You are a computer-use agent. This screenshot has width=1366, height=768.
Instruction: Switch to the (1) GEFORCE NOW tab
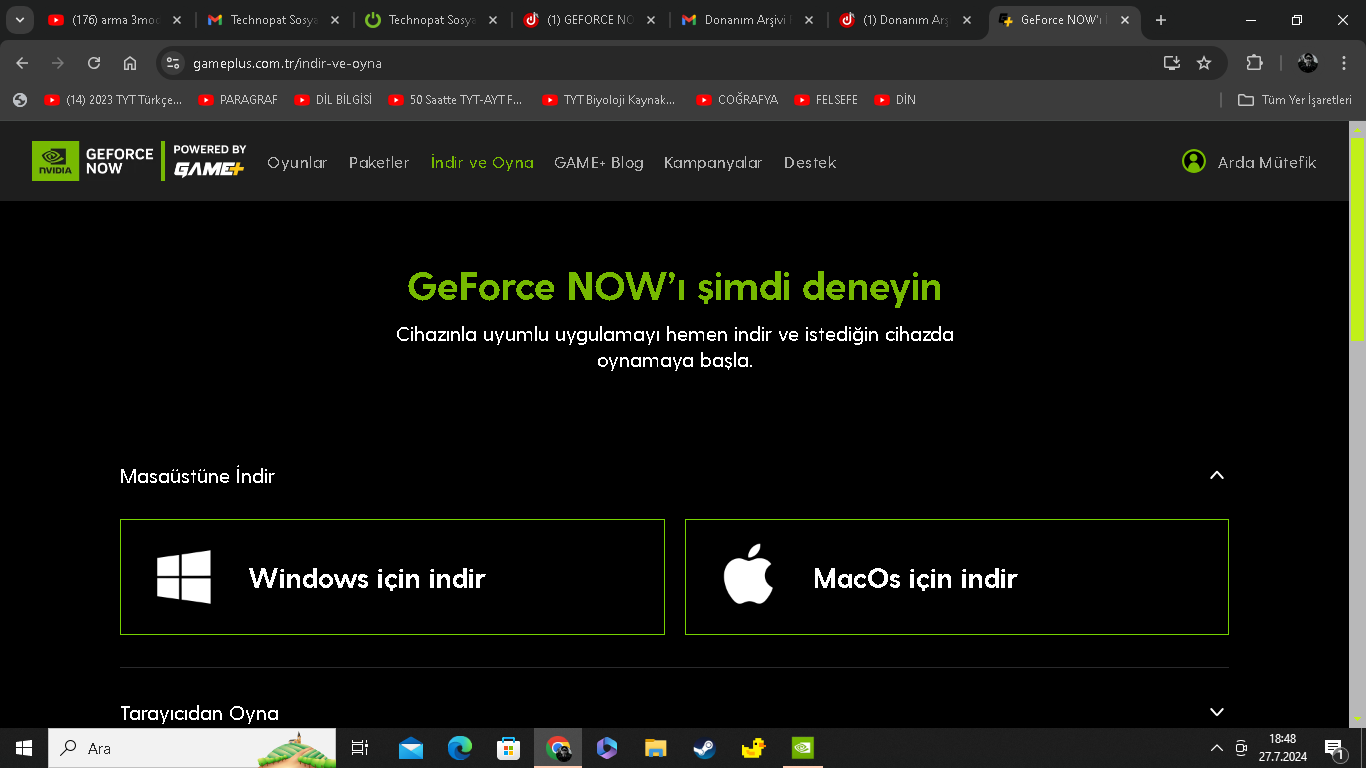588,20
